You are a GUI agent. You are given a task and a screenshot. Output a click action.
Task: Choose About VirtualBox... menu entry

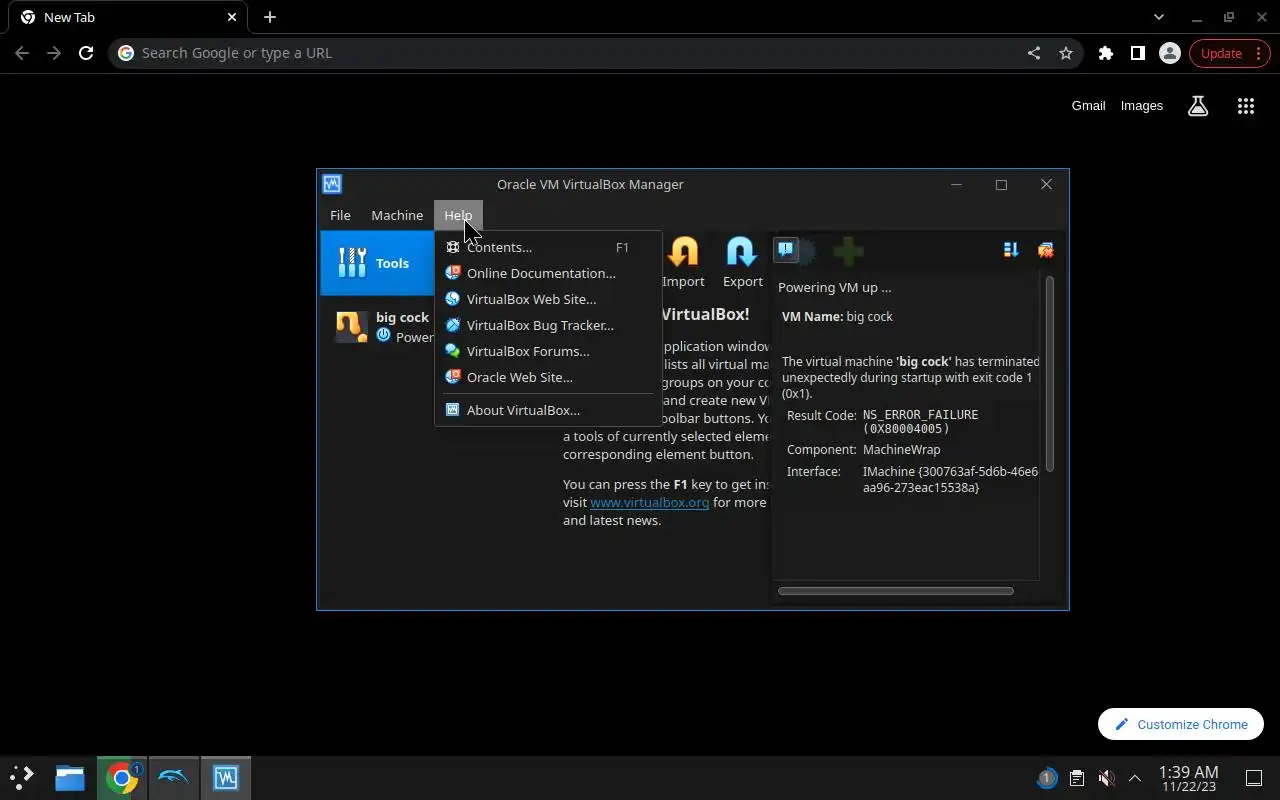(548, 410)
